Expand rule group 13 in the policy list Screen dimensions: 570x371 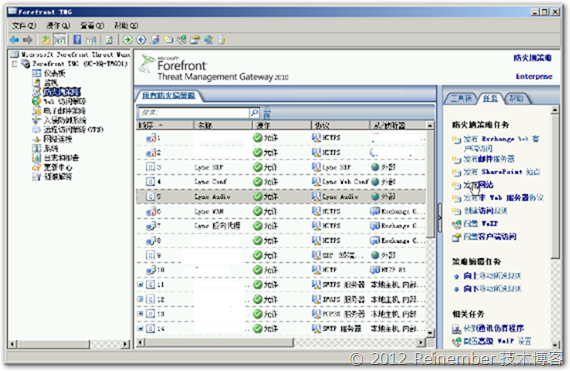click(x=140, y=314)
